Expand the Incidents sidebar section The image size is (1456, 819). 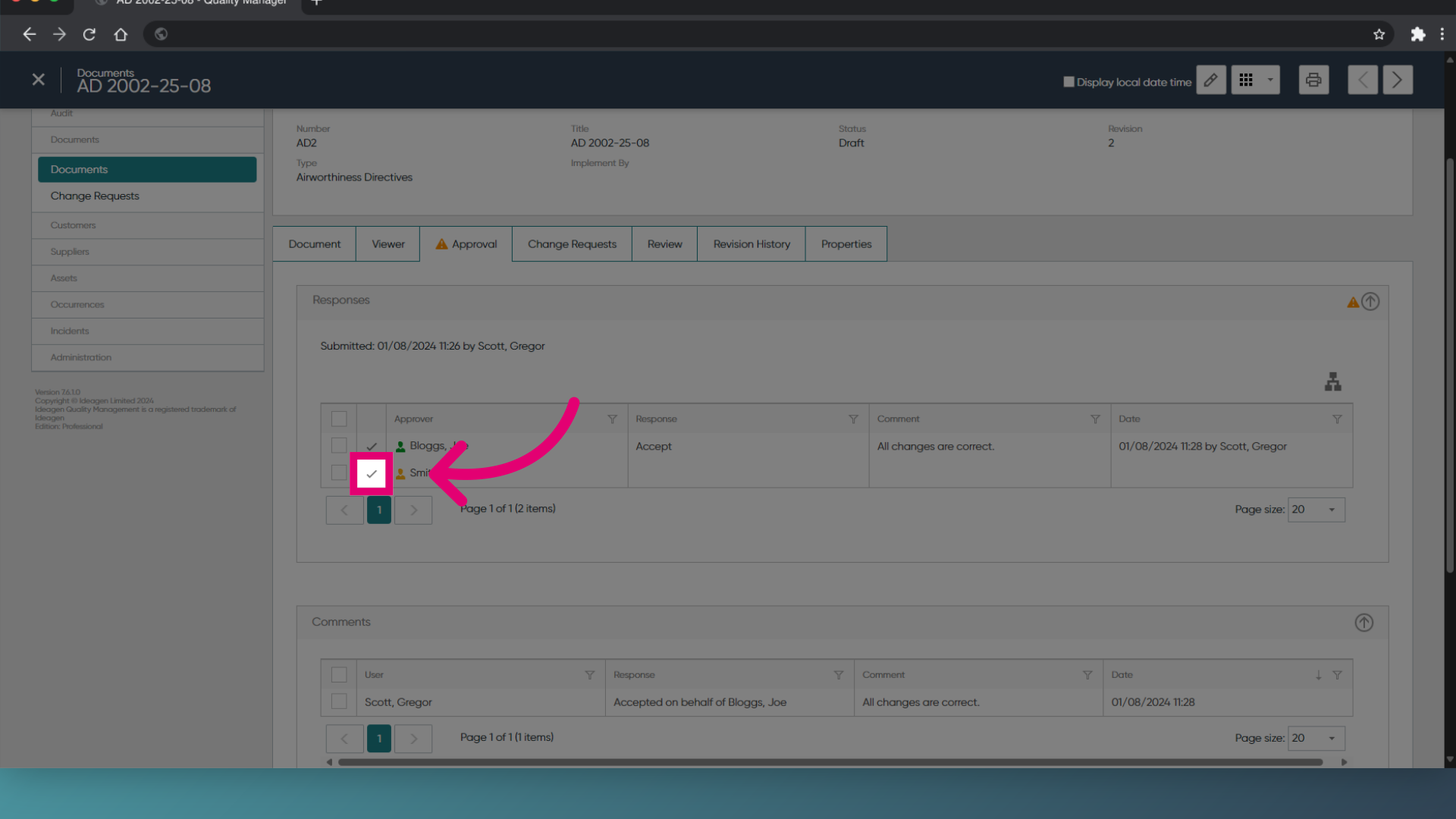point(147,331)
